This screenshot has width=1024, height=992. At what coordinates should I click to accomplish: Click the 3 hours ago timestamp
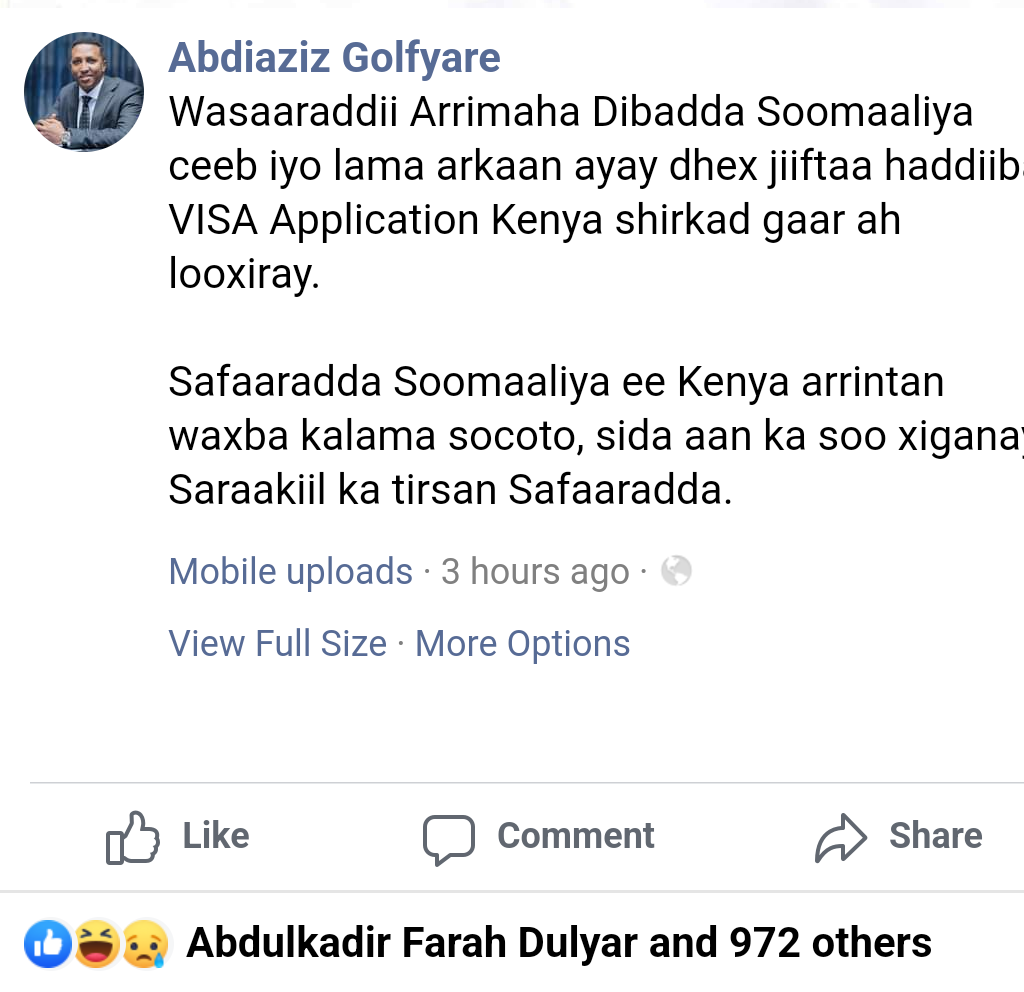pyautogui.click(x=535, y=571)
